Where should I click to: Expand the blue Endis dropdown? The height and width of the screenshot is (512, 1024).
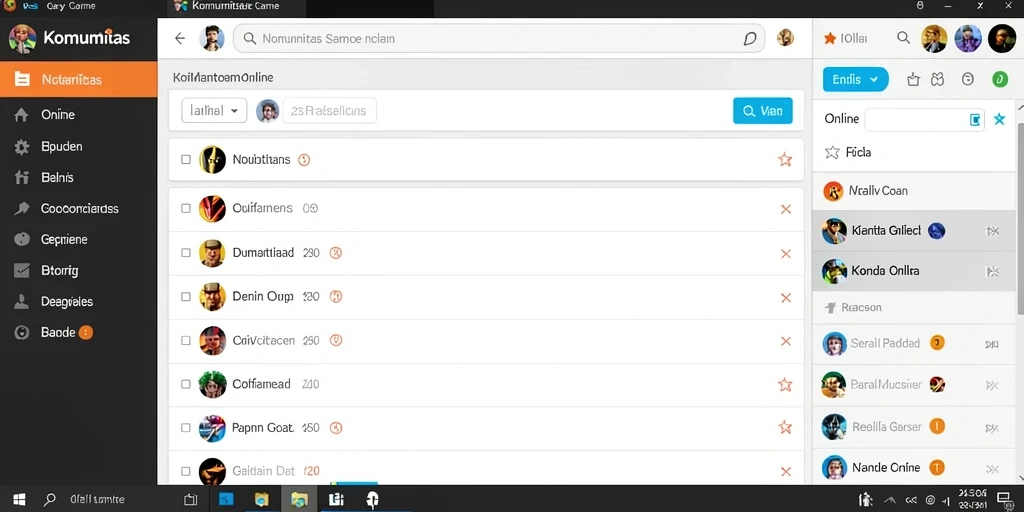coord(856,80)
